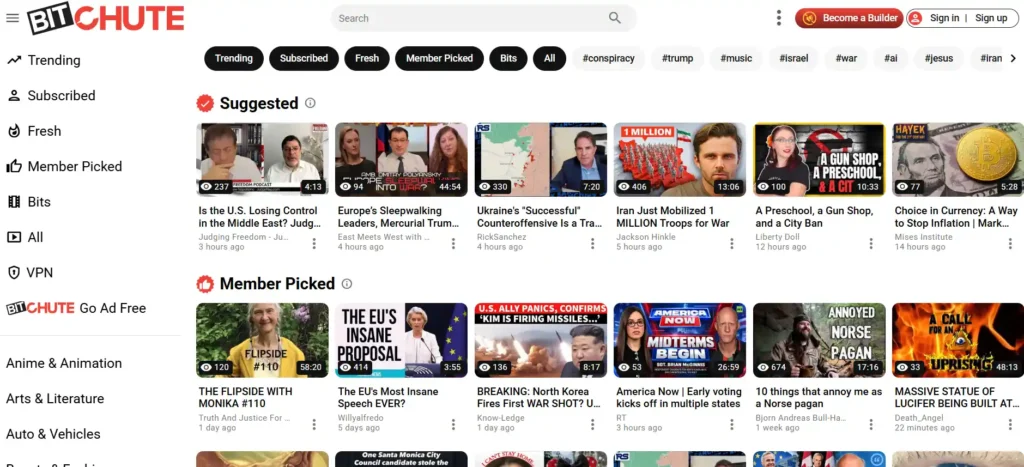
Task: Click the Know-Ledge channel name
Action: (501, 417)
